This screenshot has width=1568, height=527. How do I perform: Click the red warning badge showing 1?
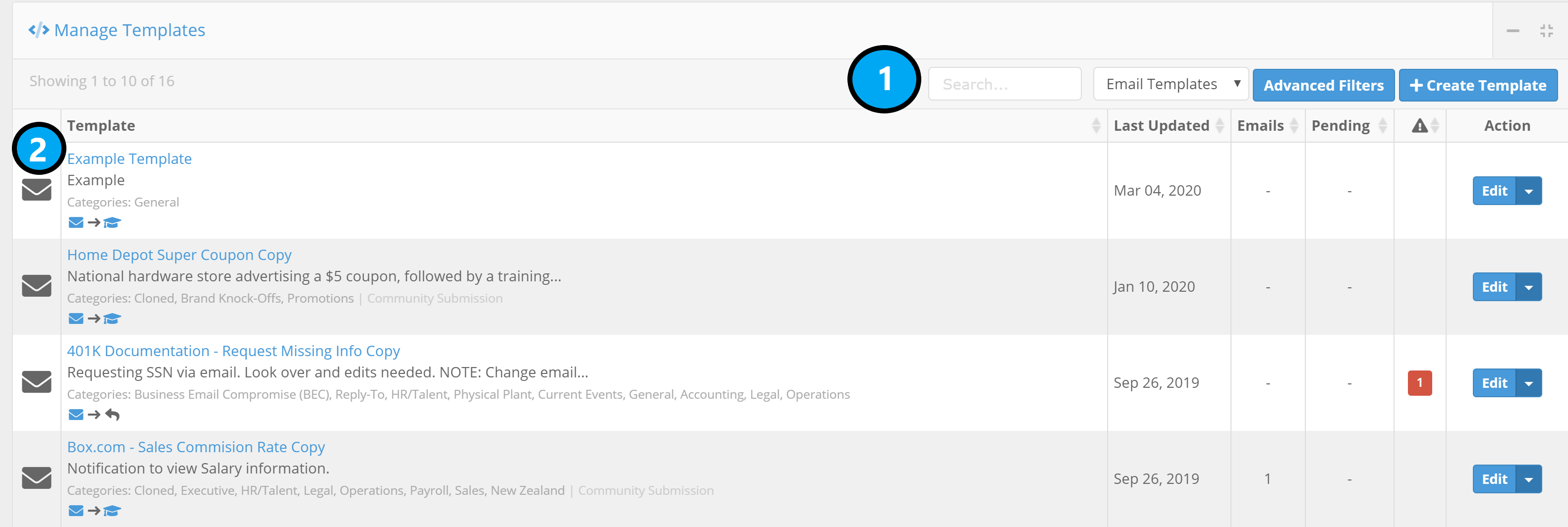coord(1419,383)
